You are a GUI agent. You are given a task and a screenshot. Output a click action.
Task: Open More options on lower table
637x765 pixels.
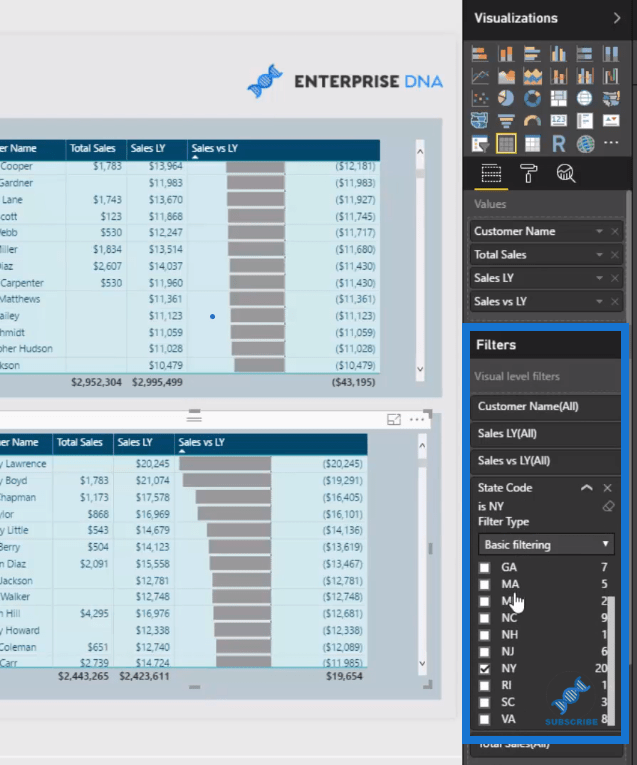[x=417, y=419]
